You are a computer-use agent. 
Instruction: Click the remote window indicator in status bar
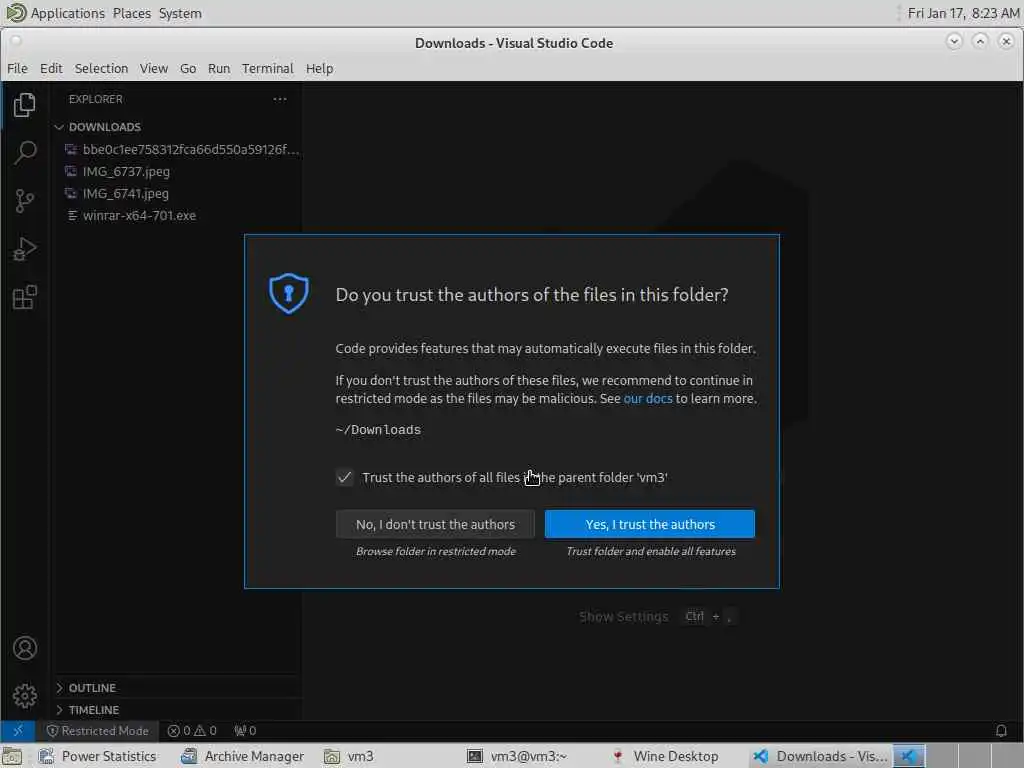(18, 731)
